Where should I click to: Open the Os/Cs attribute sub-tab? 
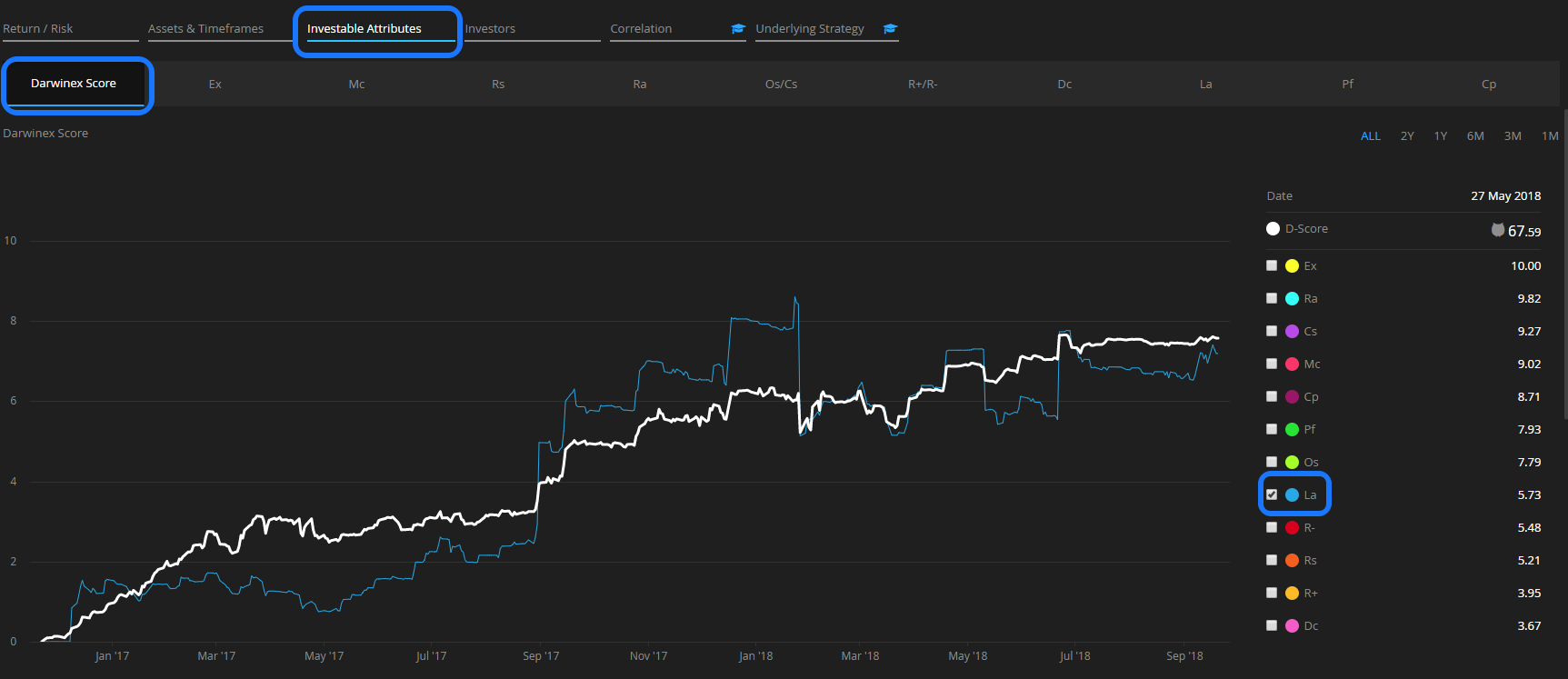pyautogui.click(x=781, y=84)
